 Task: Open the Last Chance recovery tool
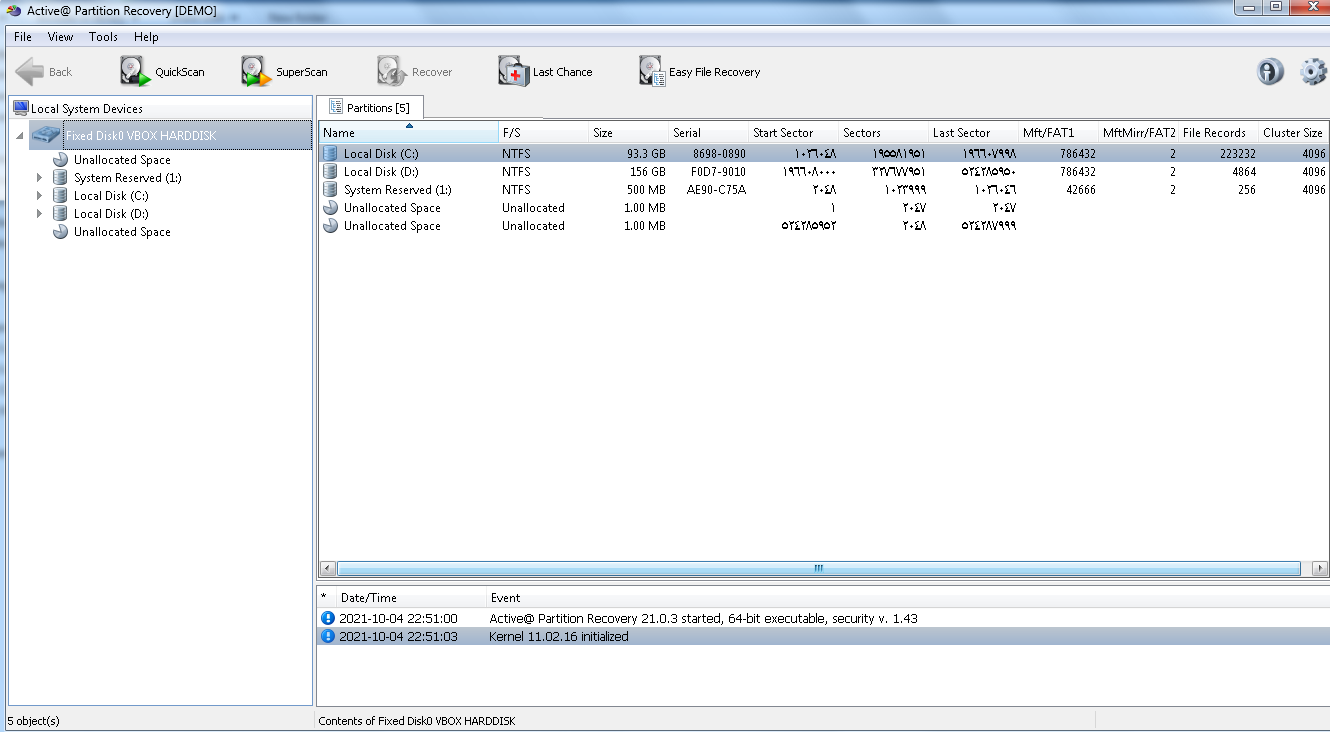point(545,72)
